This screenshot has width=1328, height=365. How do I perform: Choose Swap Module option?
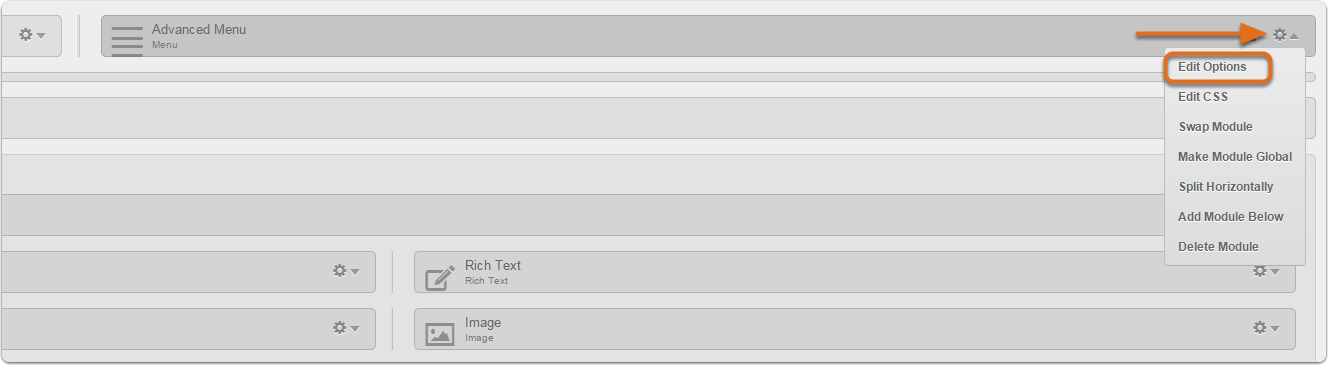tap(1215, 127)
